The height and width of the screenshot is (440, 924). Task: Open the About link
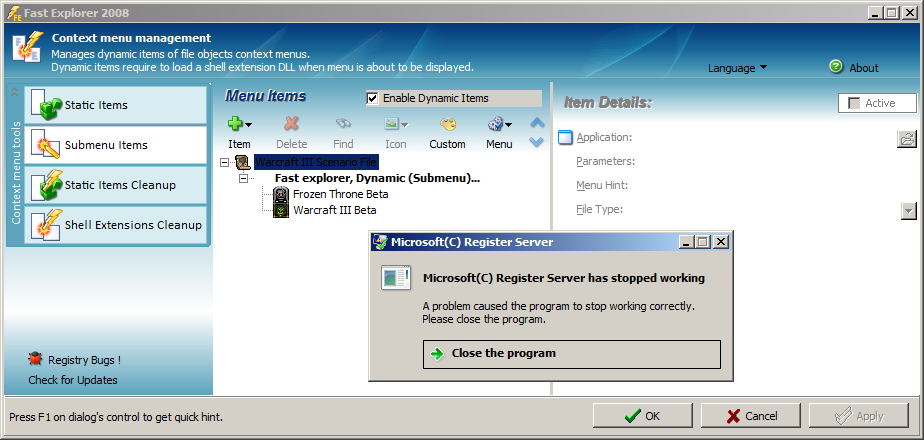click(x=864, y=68)
